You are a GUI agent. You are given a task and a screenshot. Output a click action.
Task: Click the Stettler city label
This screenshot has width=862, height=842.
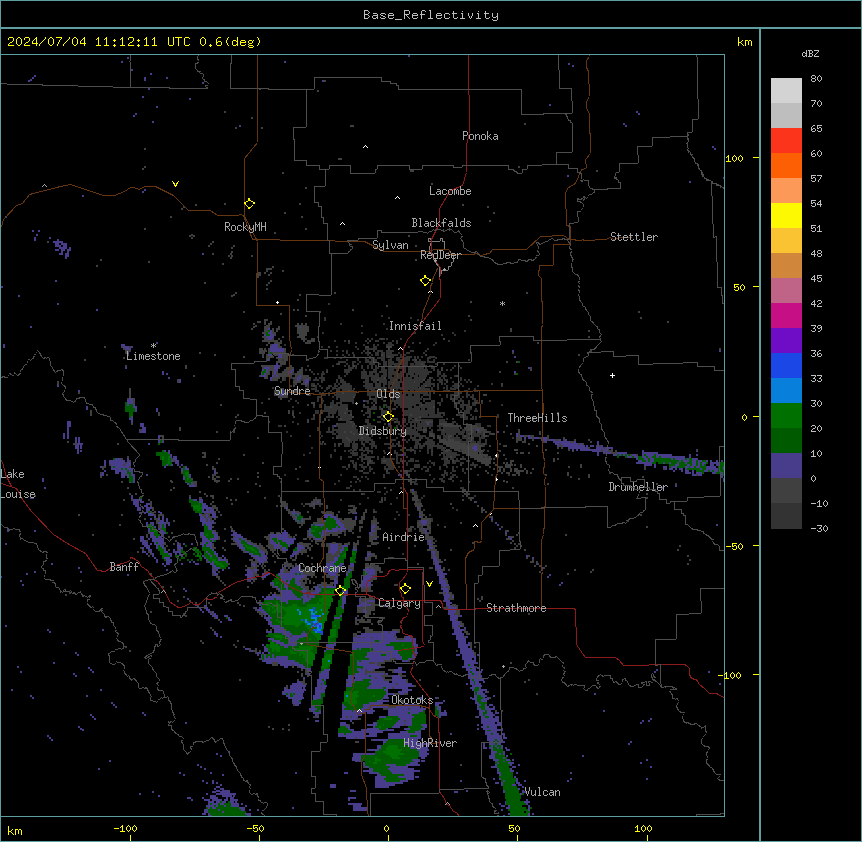[634, 237]
